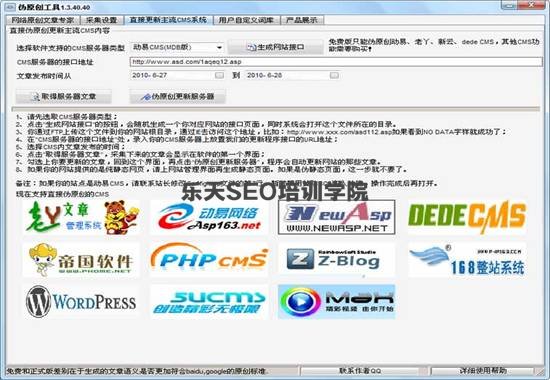Click the status bar free version notice

click(x=138, y=371)
